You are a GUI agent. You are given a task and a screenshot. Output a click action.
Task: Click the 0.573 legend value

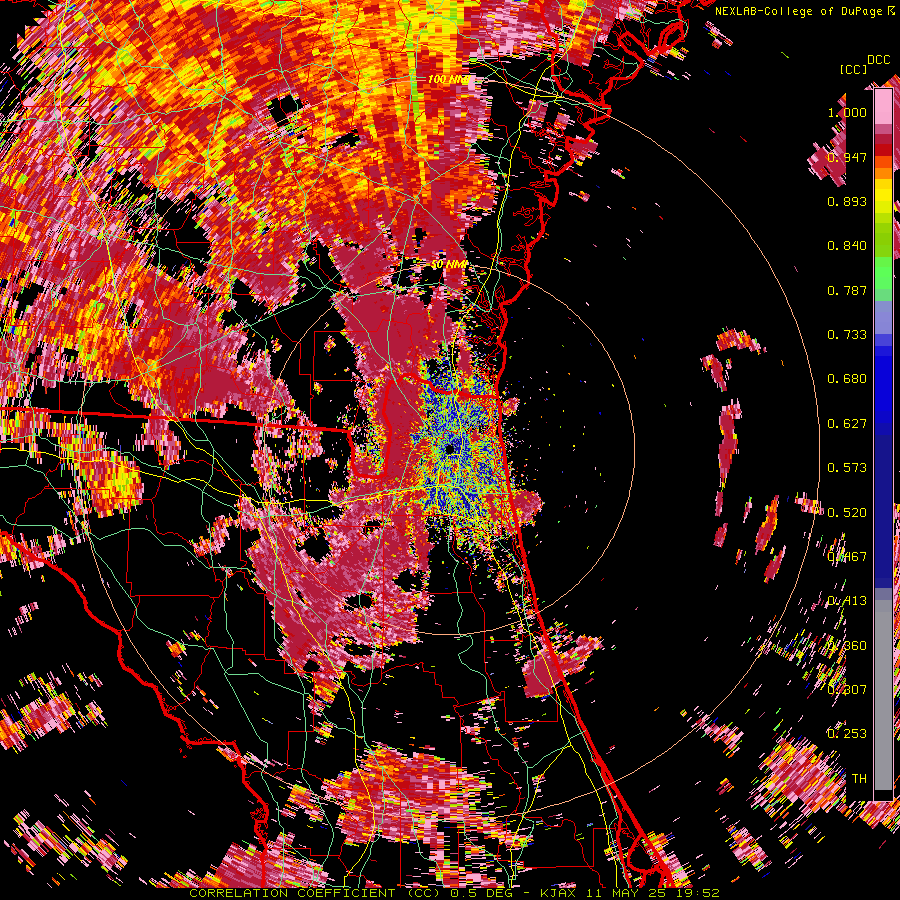[847, 468]
